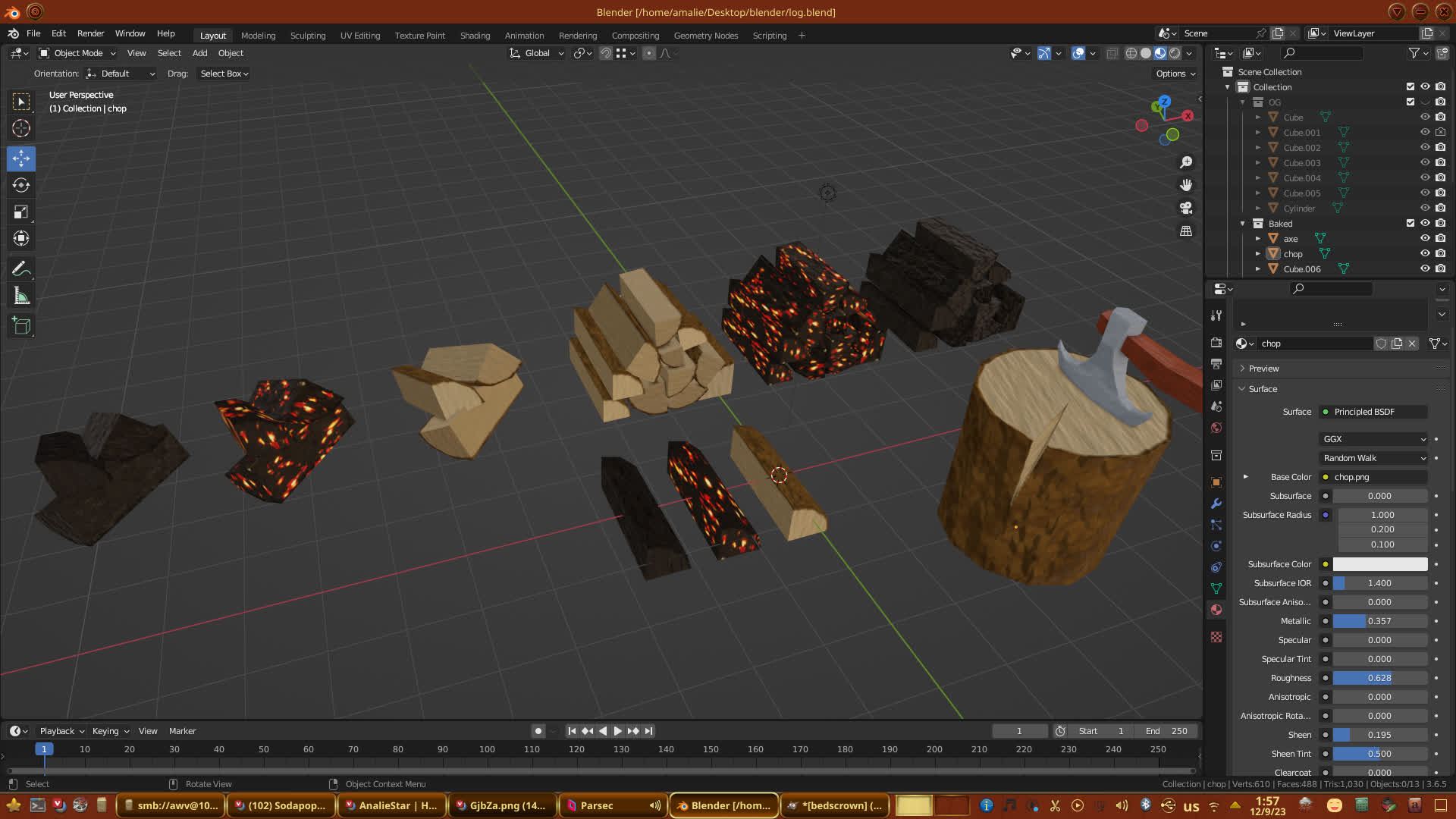This screenshot has height=819, width=1456.
Task: Activate the Scale tool
Action: coord(21,212)
